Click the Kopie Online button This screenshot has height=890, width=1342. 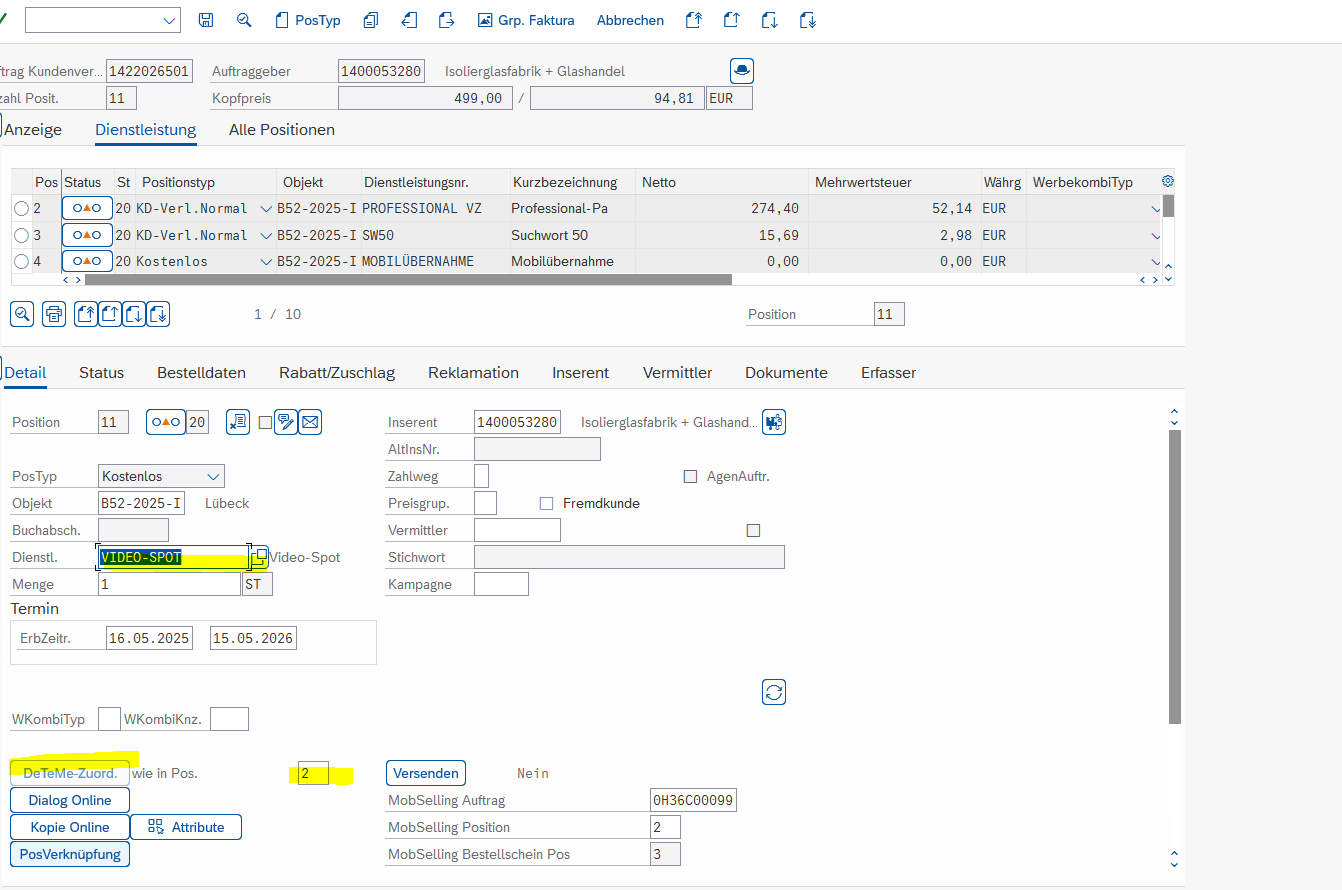pos(70,827)
